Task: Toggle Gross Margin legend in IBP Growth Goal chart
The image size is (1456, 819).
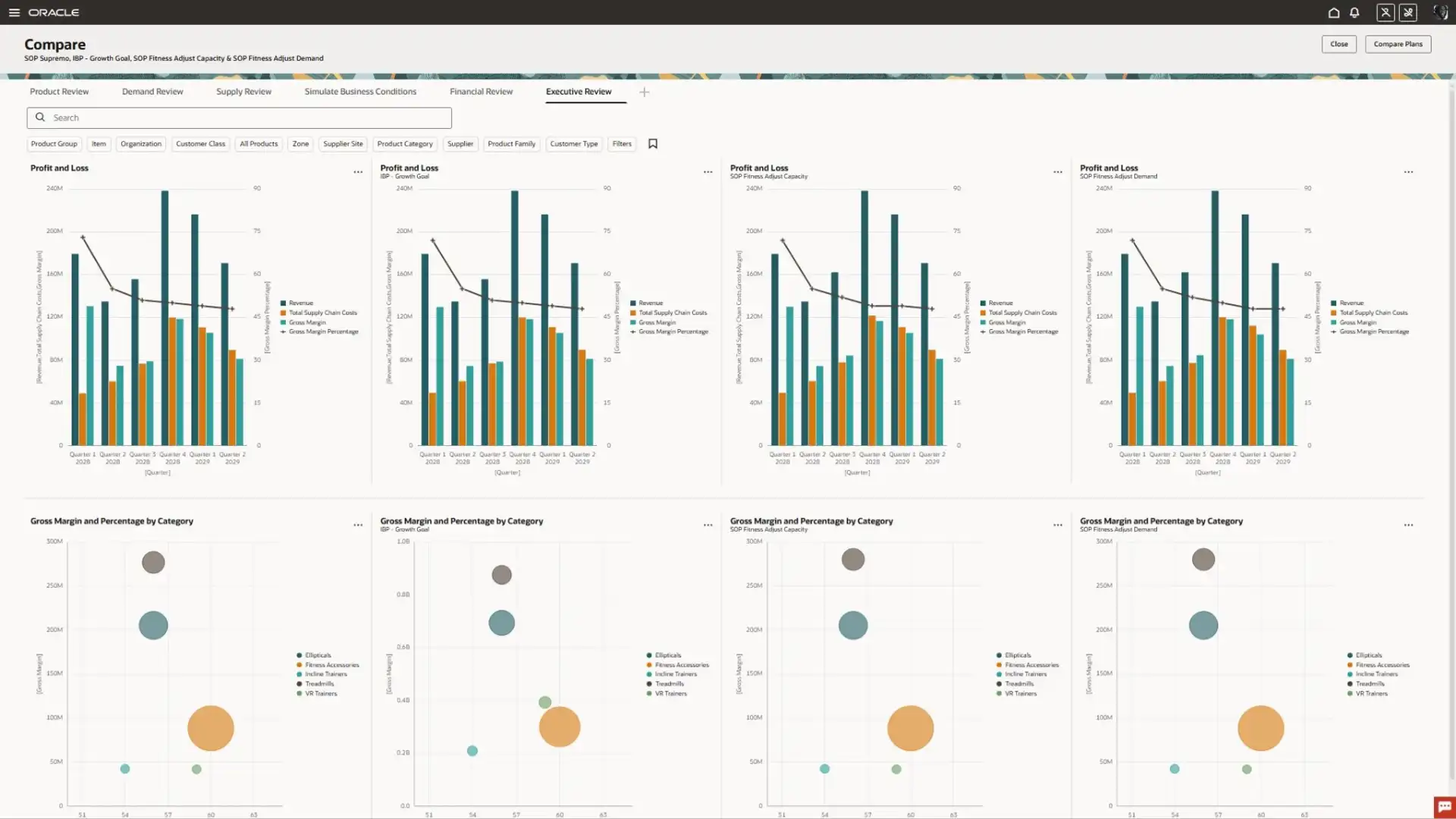Action: coord(657,322)
